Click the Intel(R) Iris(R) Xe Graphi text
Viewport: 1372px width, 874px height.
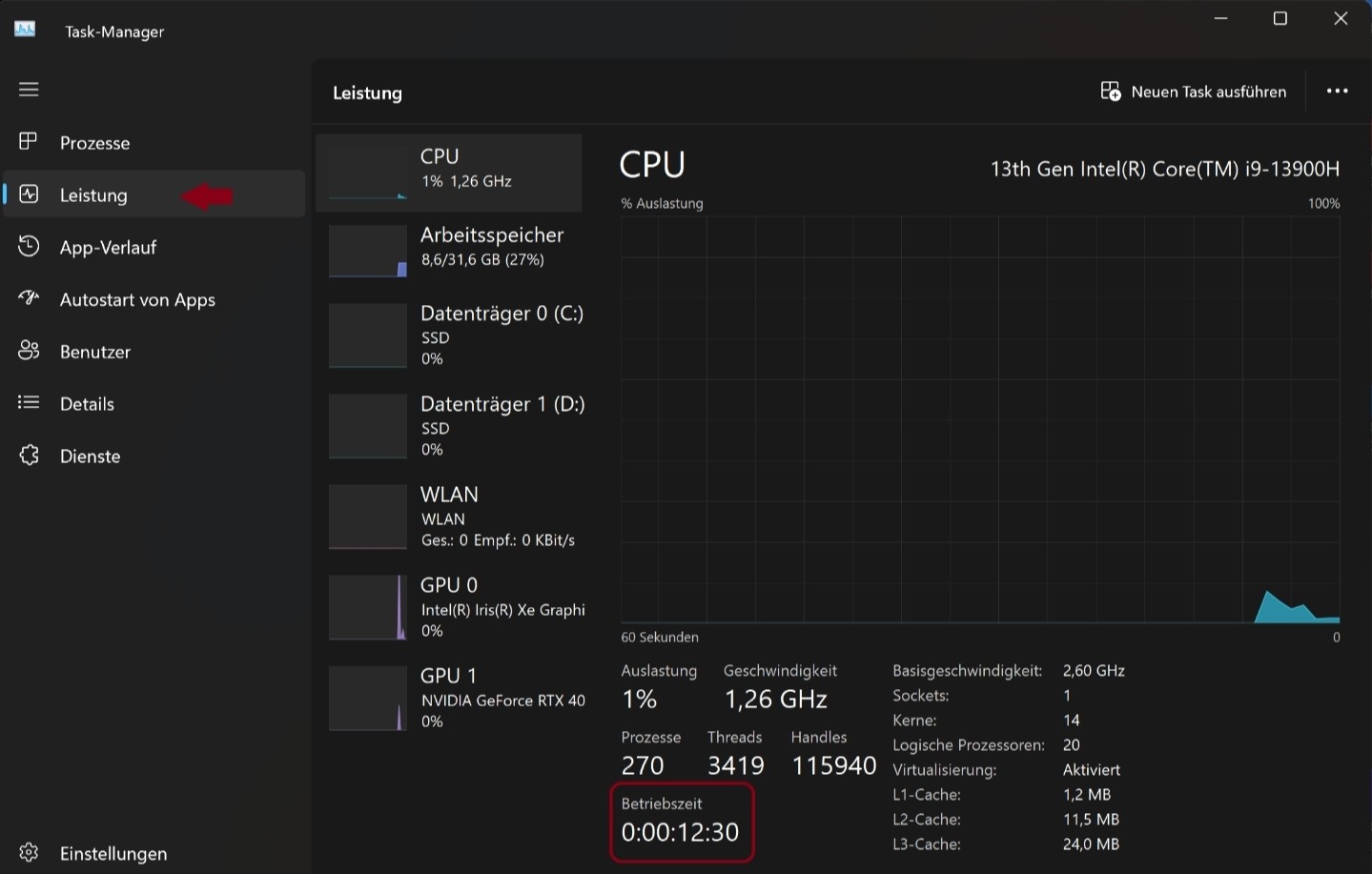(503, 610)
